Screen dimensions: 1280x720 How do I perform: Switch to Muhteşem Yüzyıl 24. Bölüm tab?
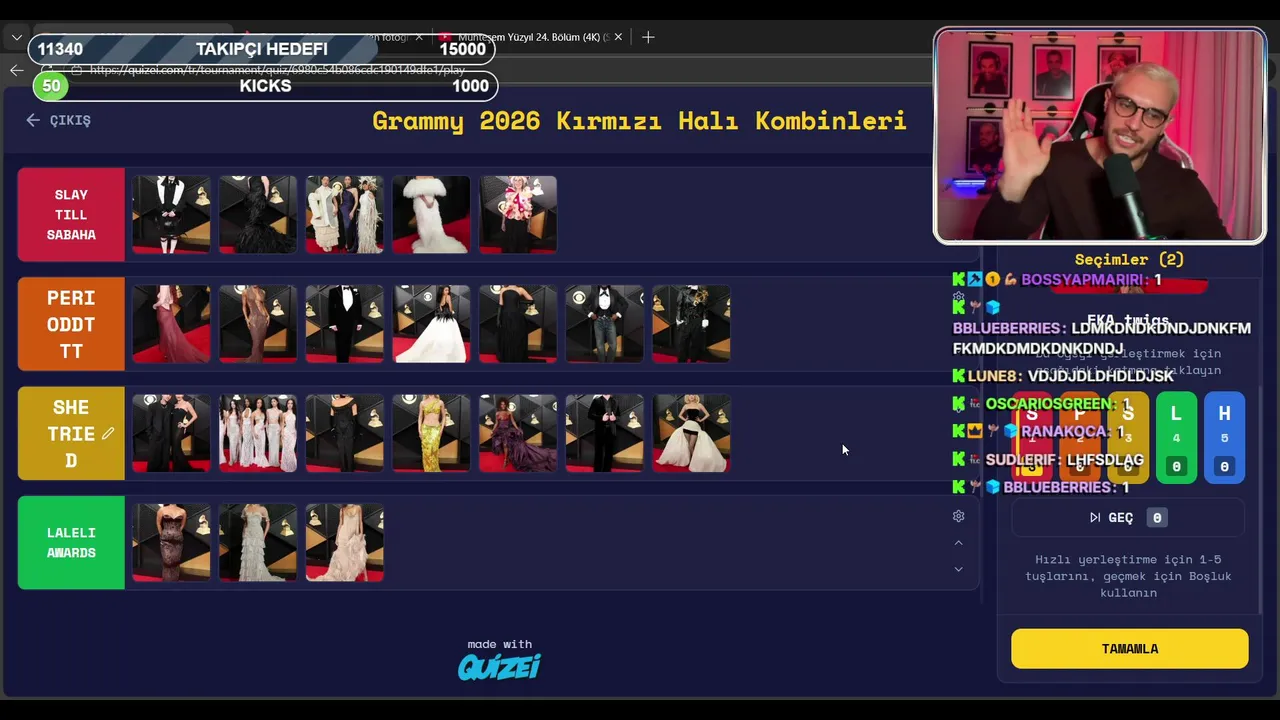tap(531, 37)
